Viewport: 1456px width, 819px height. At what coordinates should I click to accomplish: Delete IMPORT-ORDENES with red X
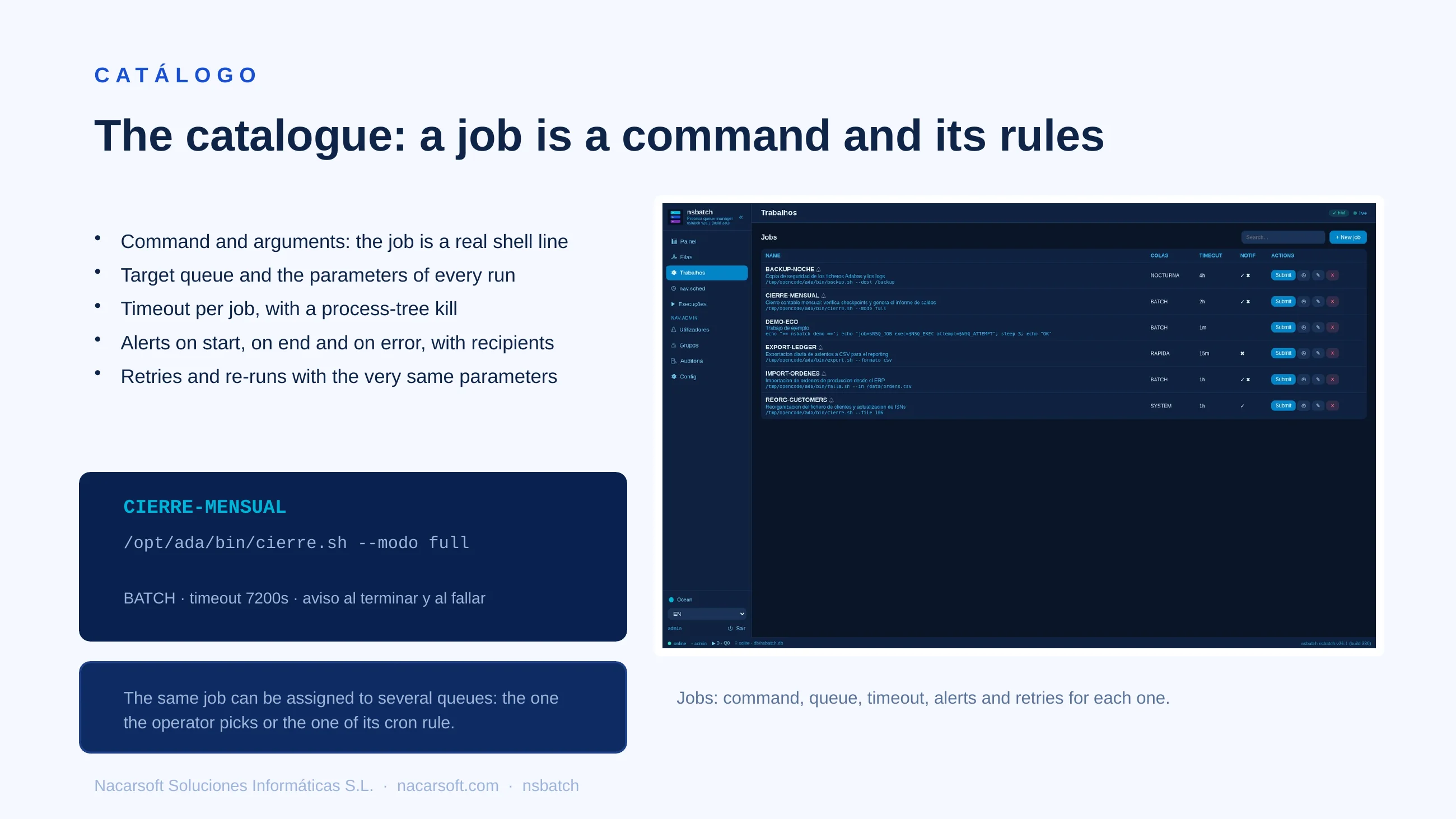point(1332,379)
